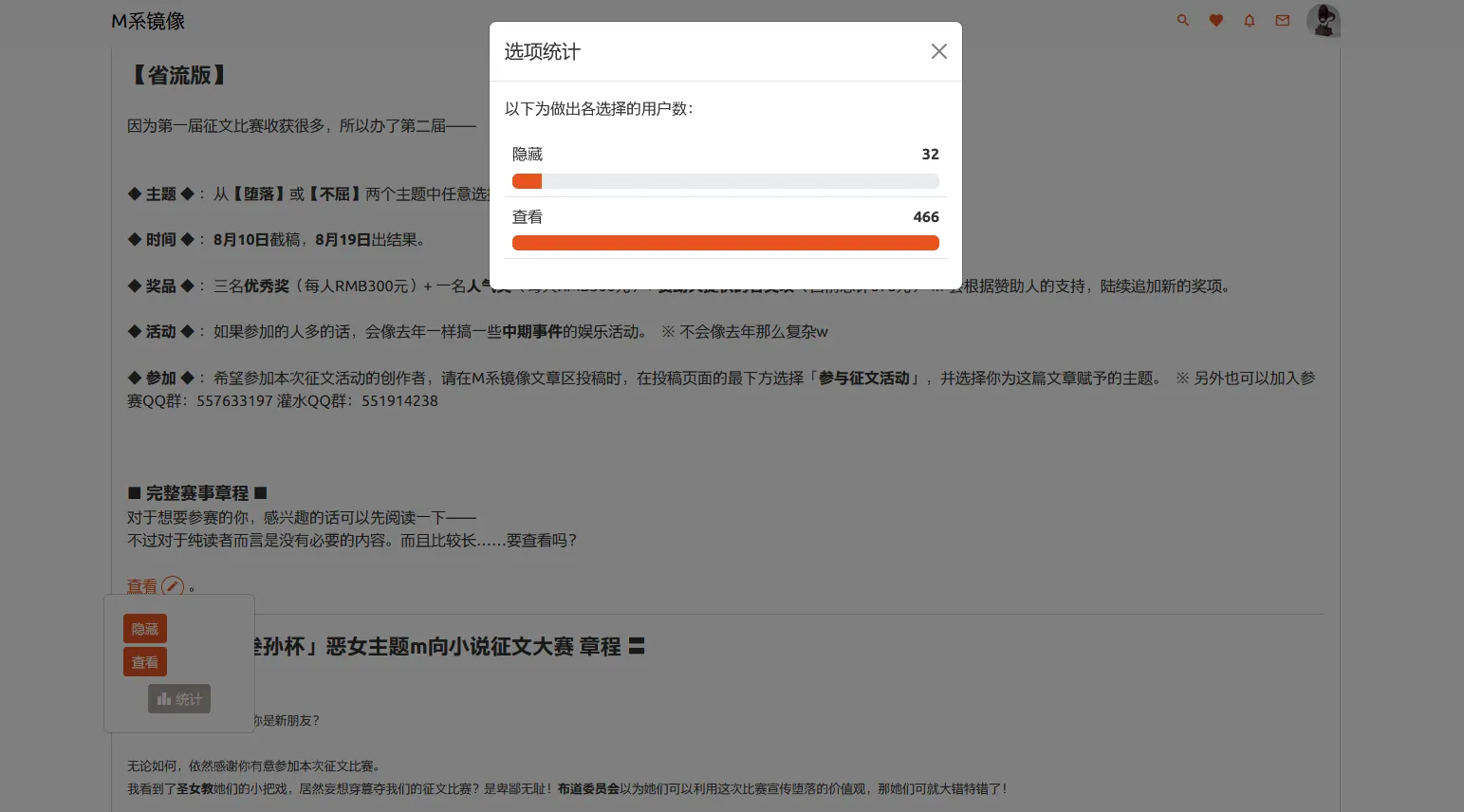Click the full 查看 progress bar
The height and width of the screenshot is (812, 1464).
725,243
